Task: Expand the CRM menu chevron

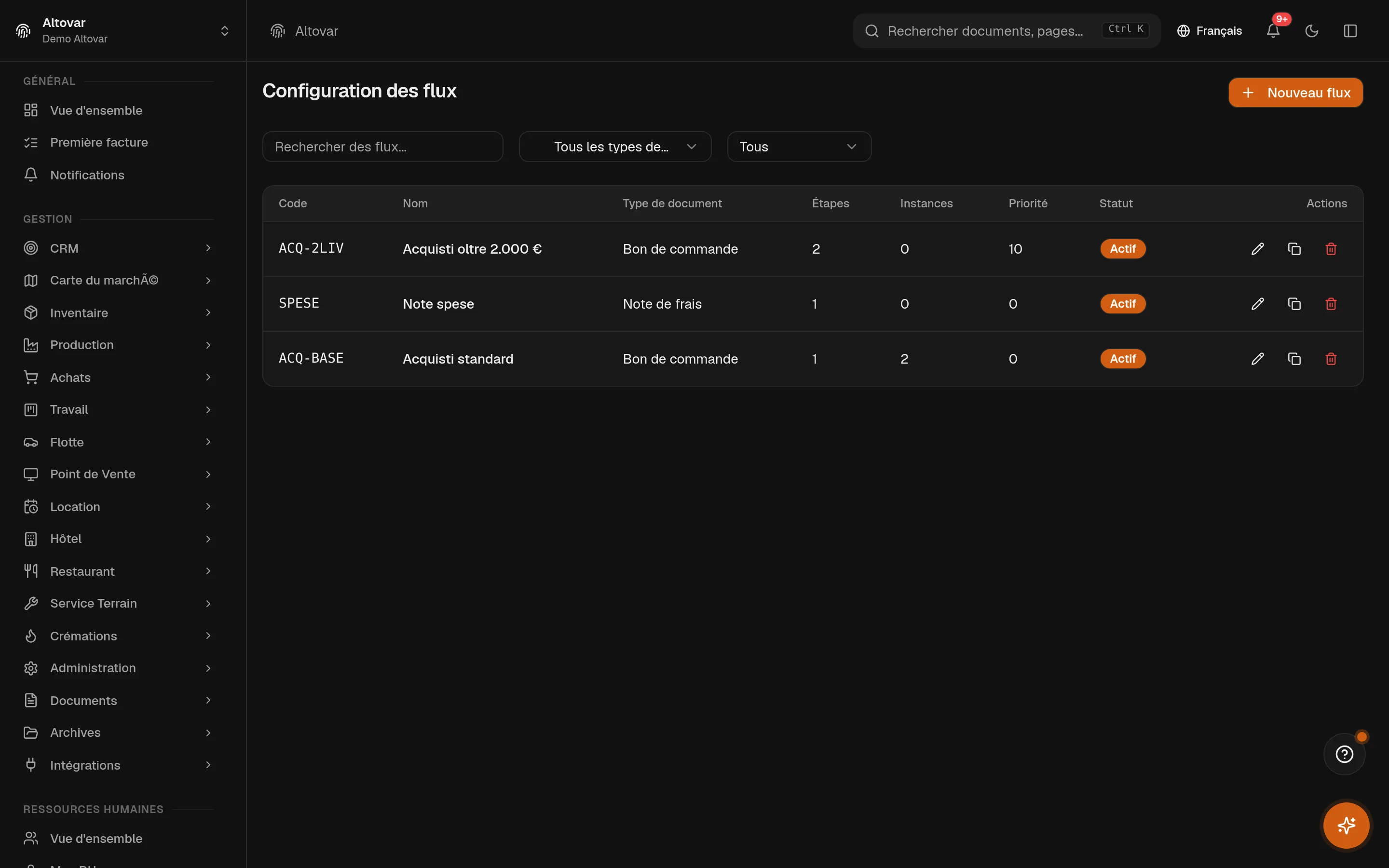Action: pyautogui.click(x=208, y=248)
